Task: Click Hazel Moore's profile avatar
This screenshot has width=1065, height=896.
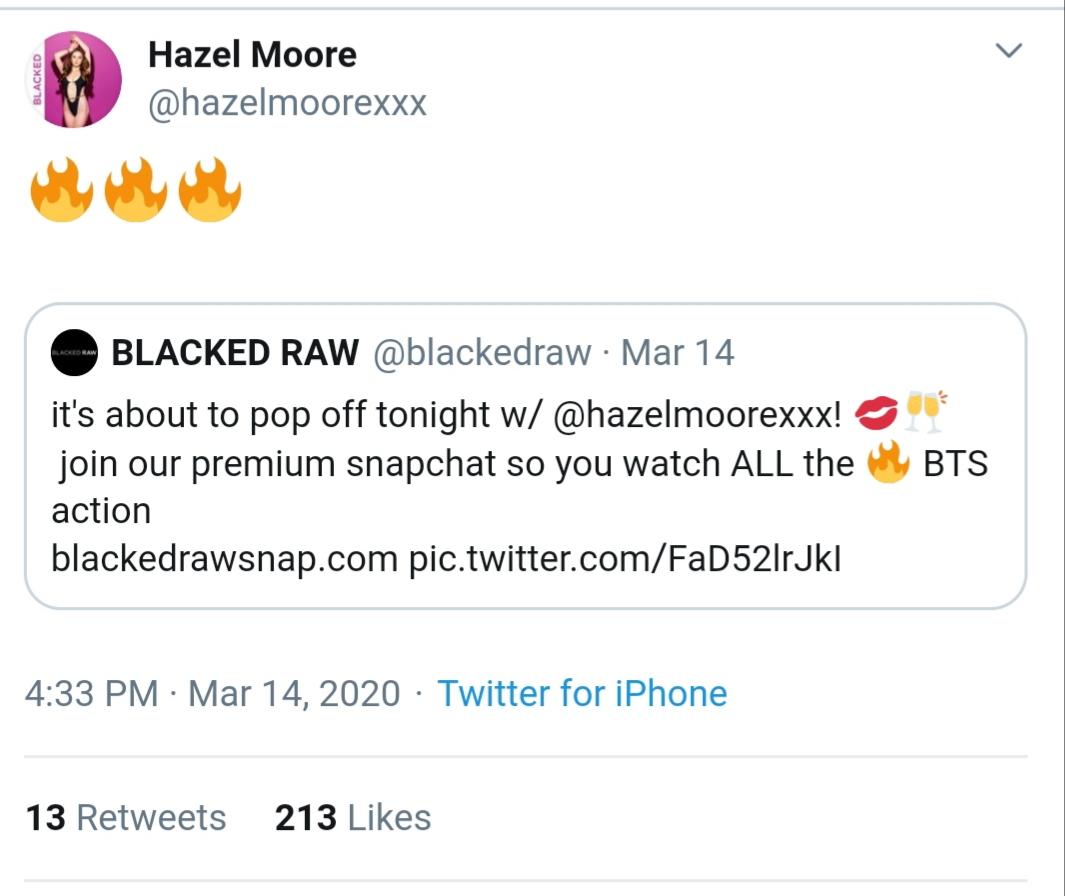Action: click(73, 80)
